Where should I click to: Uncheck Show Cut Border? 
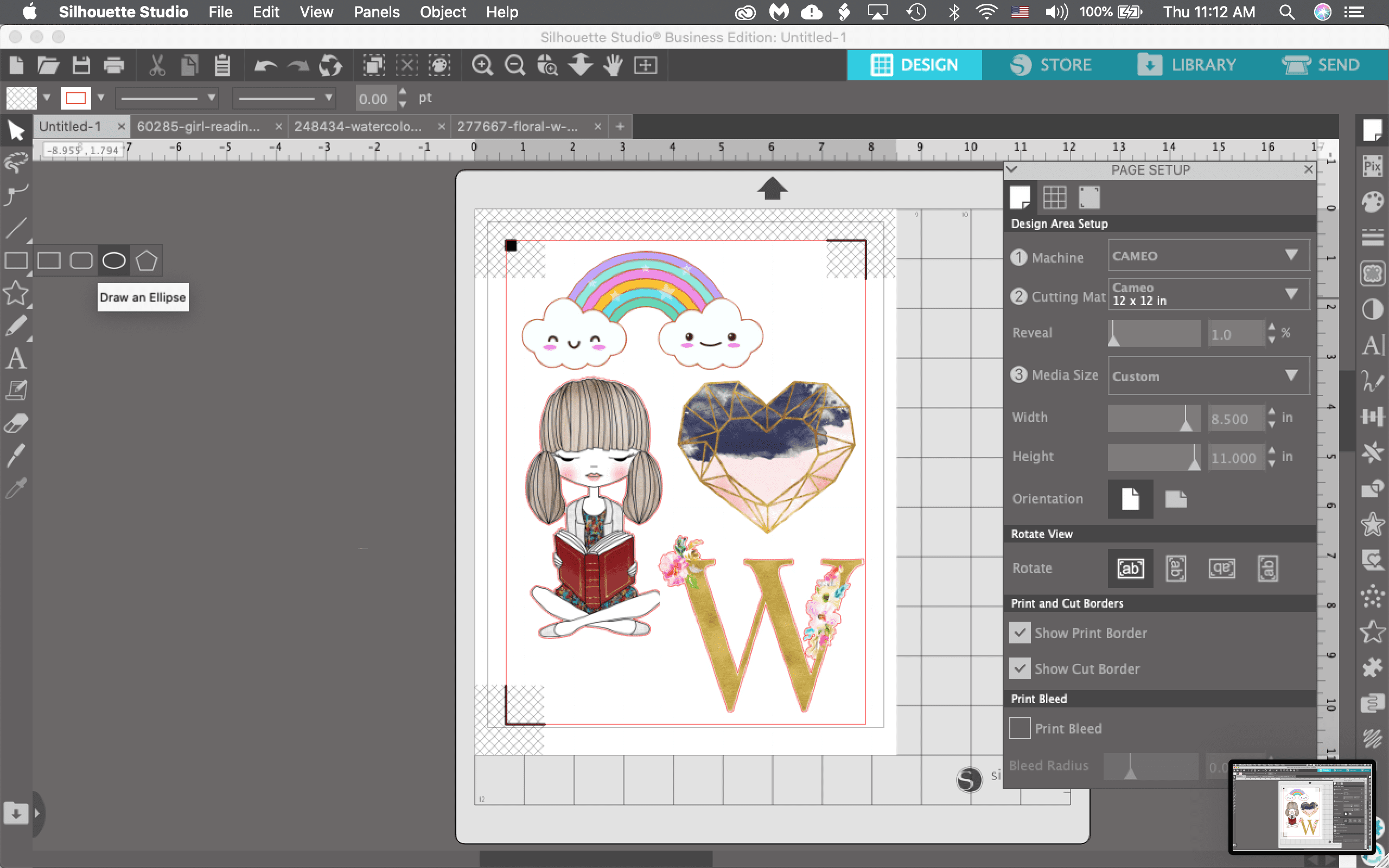[x=1020, y=668]
